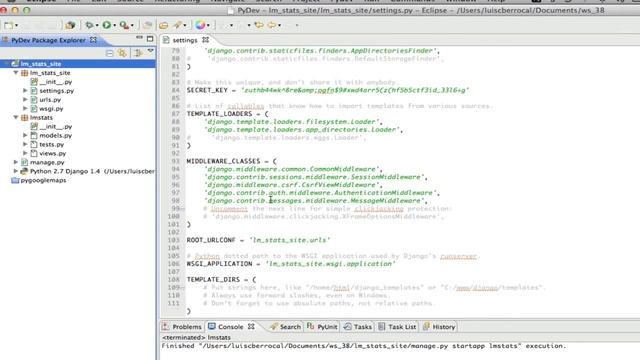Click the ROOT_URLCONF line in editor
The width and height of the screenshot is (640, 360).
point(258,240)
